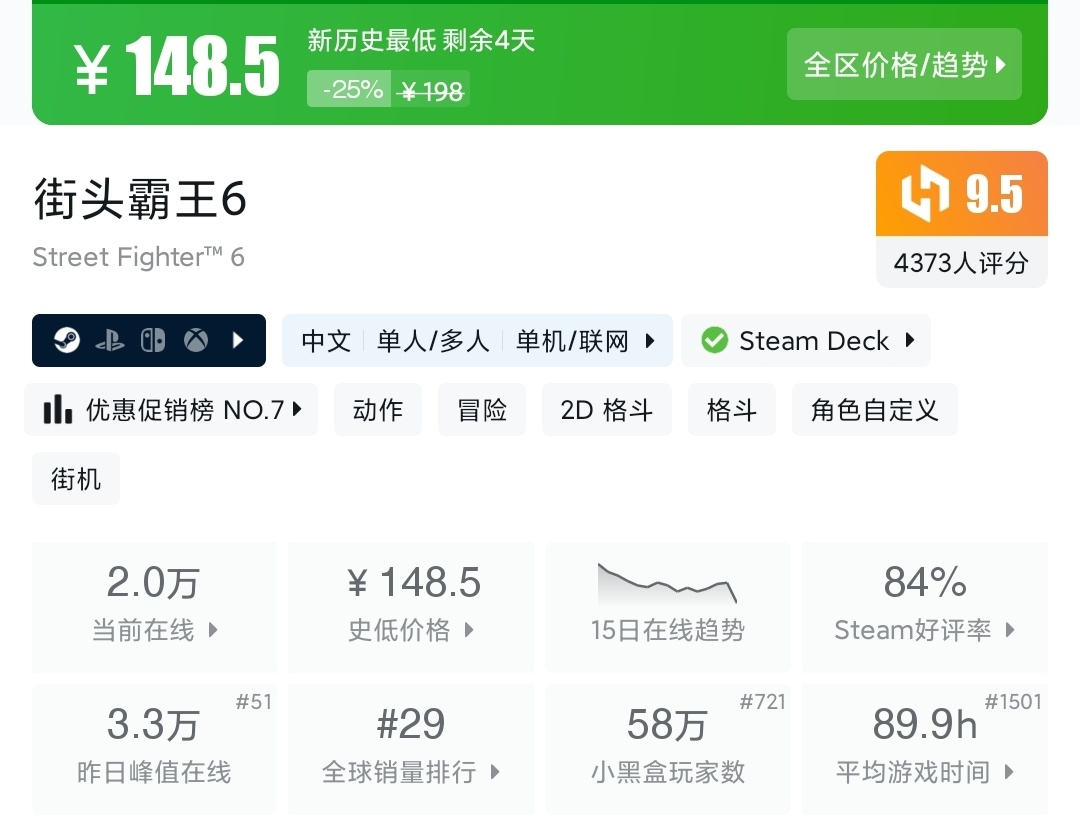Select the 2D 格斗 tag
Screen dimensions: 1080x825
click(x=607, y=410)
